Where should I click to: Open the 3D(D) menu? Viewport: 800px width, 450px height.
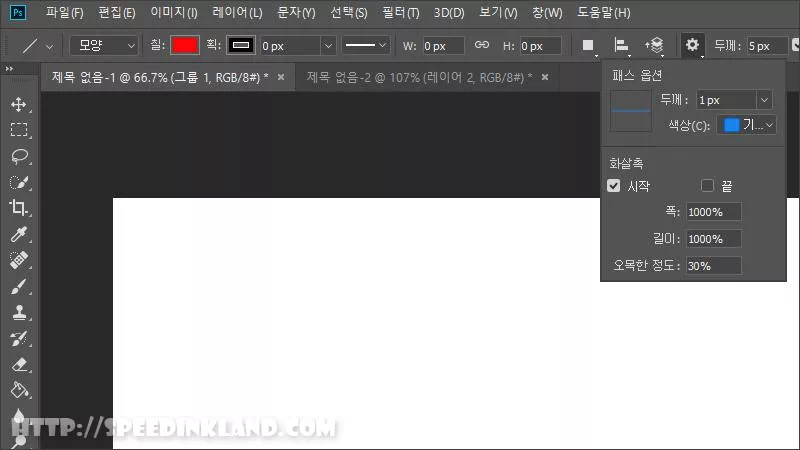(449, 13)
